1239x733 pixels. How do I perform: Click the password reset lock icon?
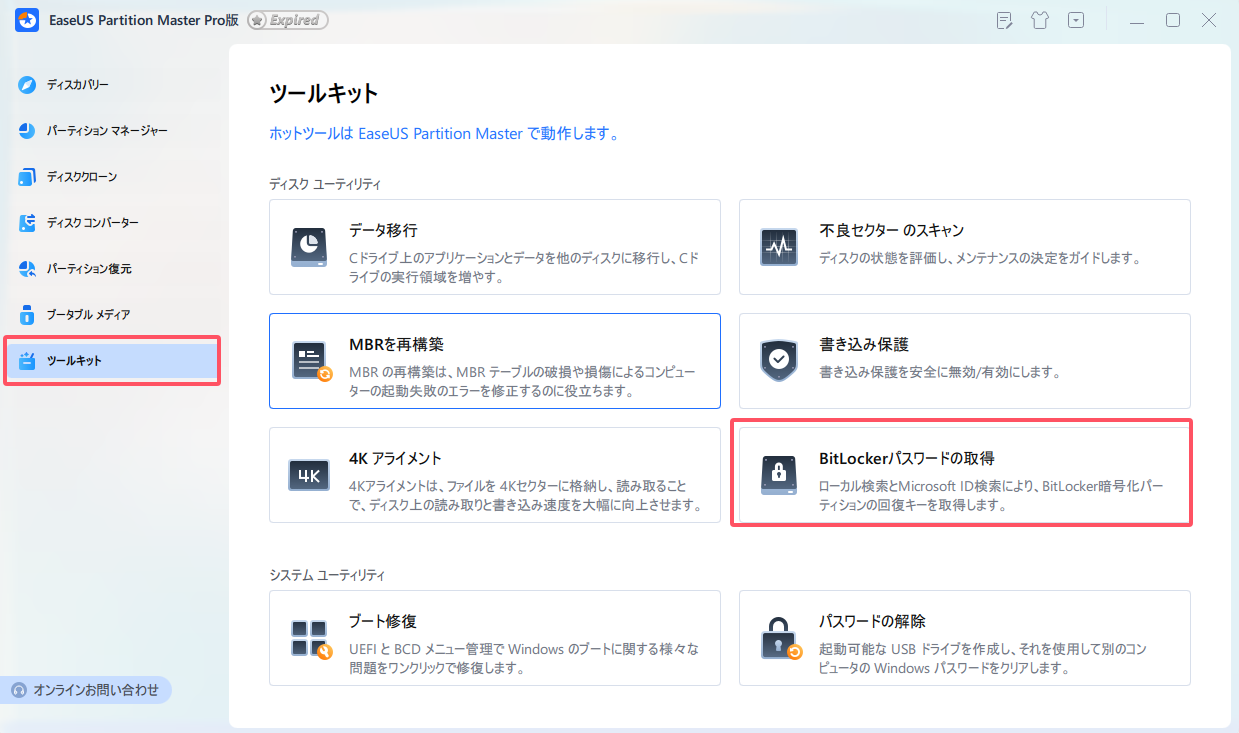(x=779, y=638)
